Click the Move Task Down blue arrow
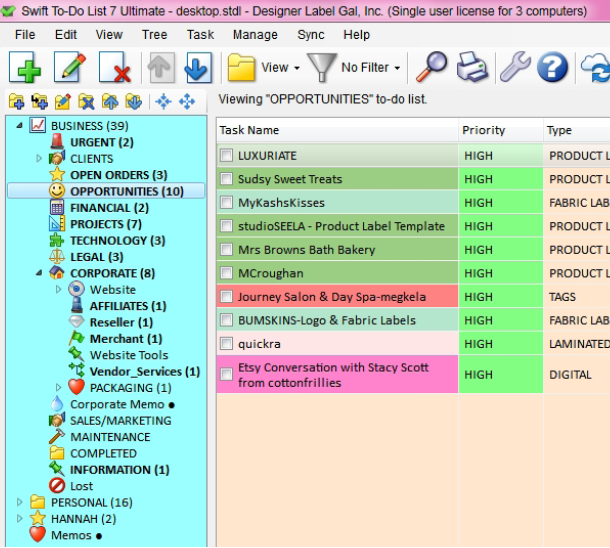 [198, 68]
